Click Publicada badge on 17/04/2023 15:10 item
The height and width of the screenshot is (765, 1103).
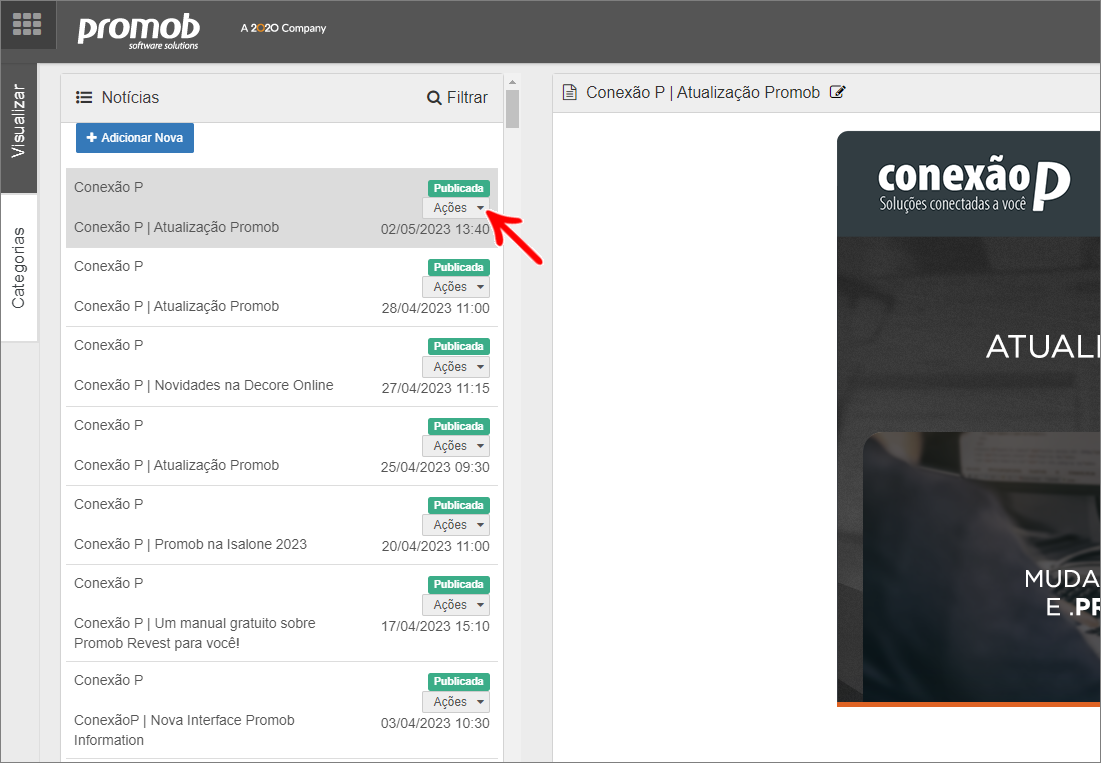point(459,584)
